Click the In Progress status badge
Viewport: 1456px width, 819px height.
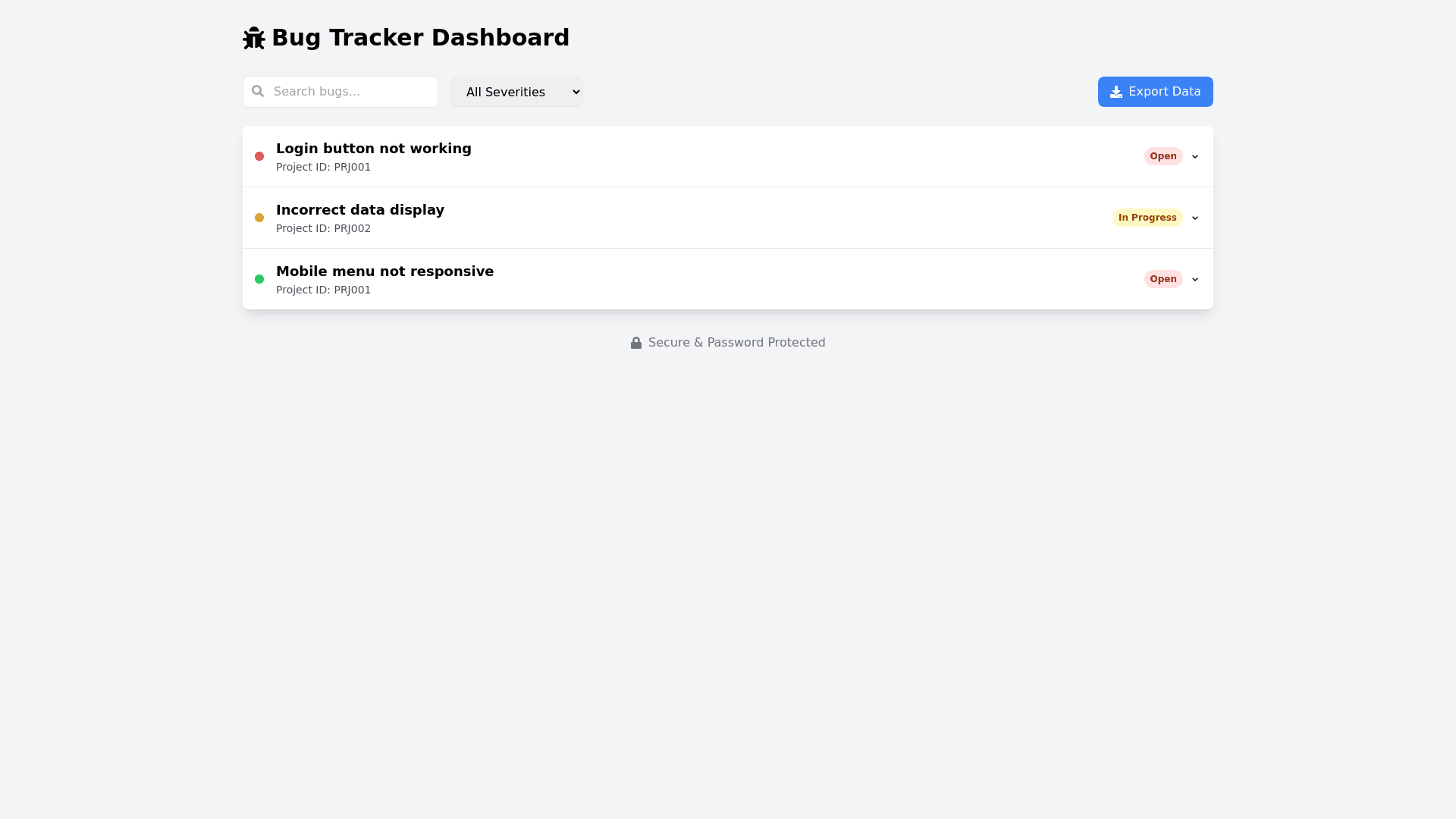click(1147, 218)
